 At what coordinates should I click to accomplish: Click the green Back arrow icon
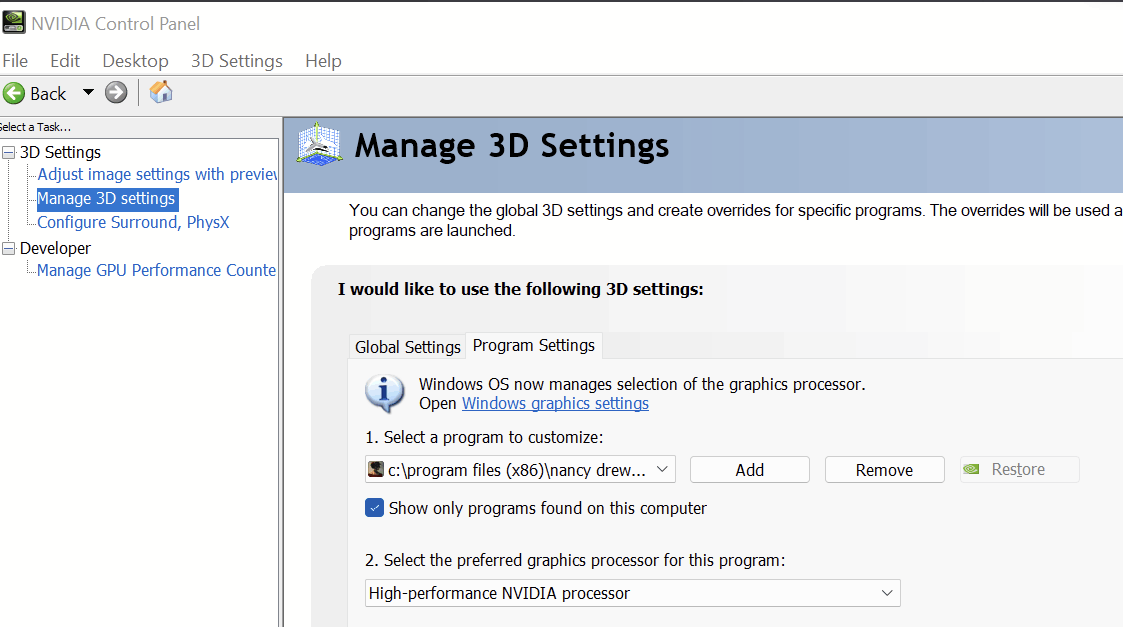tap(14, 93)
